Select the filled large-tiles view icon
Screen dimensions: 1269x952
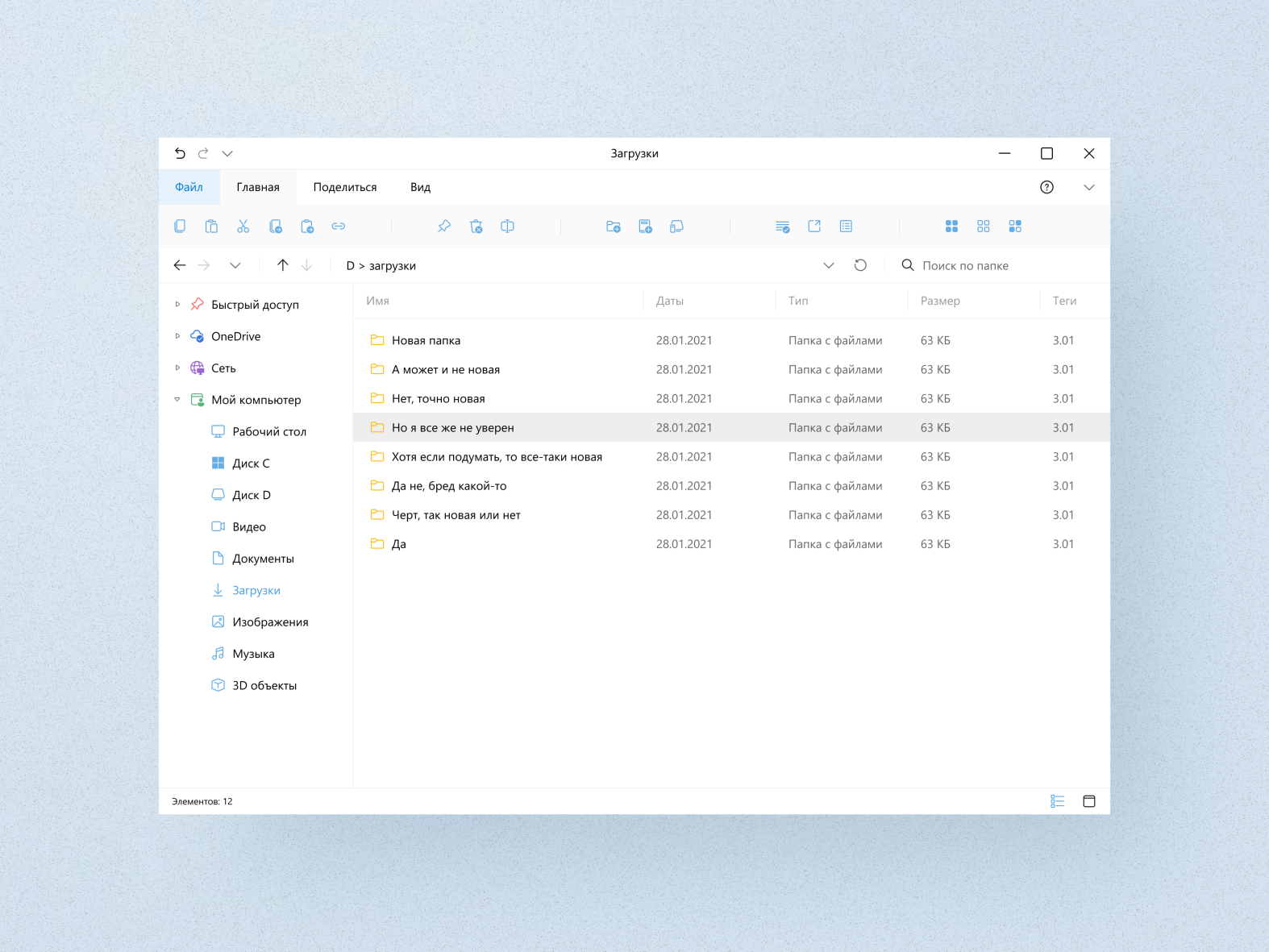point(951,227)
